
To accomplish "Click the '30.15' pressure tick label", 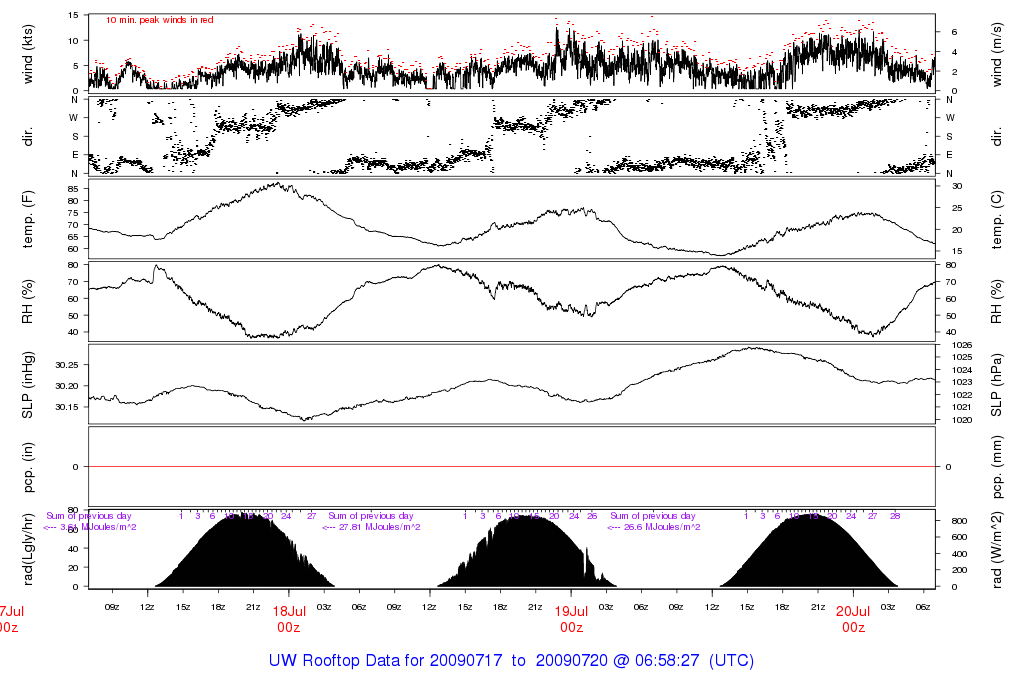I will pyautogui.click(x=67, y=407).
